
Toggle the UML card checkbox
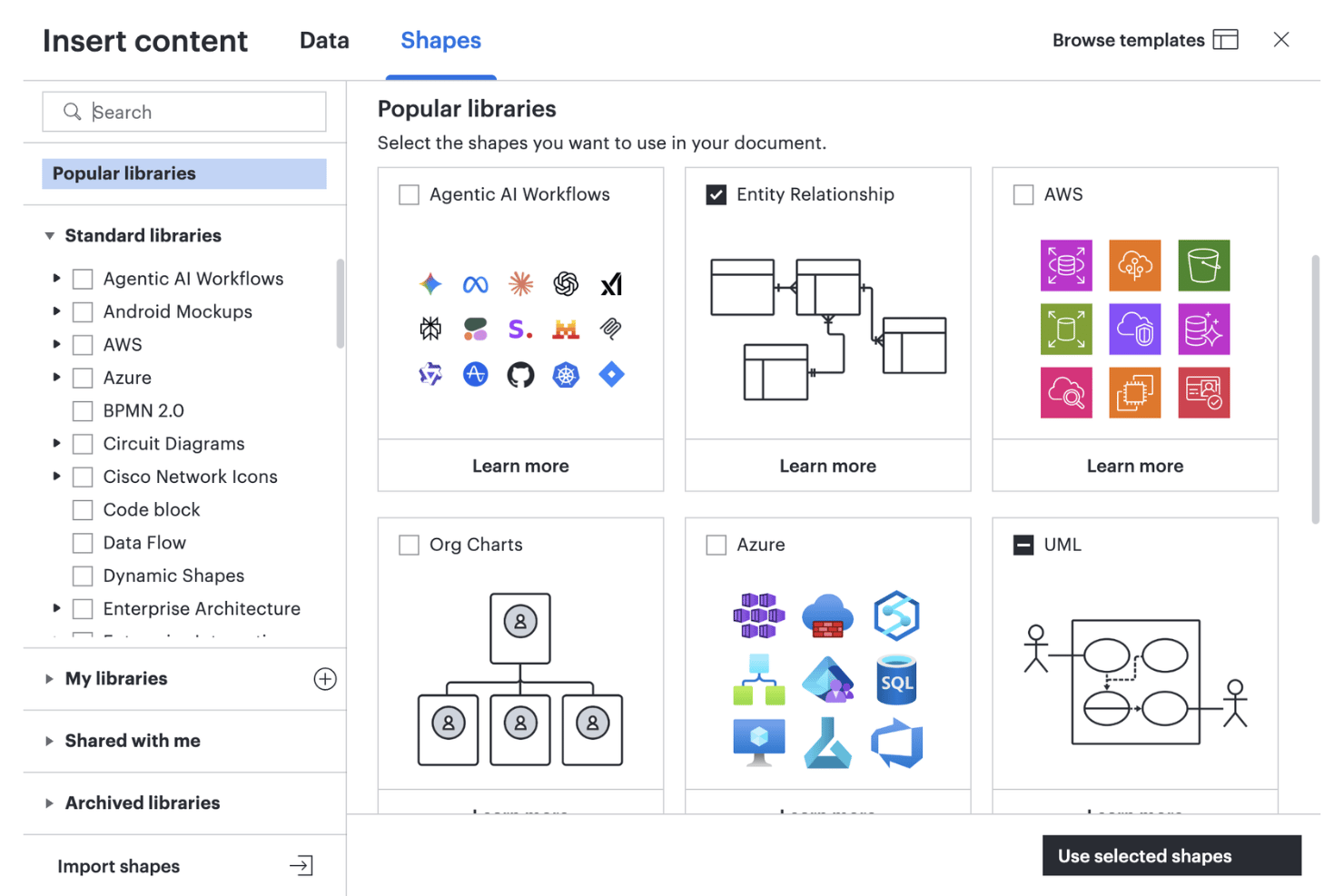[x=1023, y=545]
